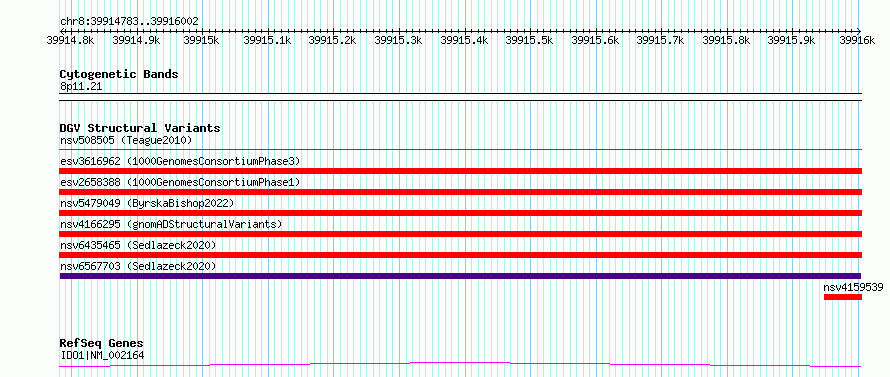Click the 39915.9k ruler tick label
Image resolution: width=890 pixels, height=377 pixels.
(792, 40)
